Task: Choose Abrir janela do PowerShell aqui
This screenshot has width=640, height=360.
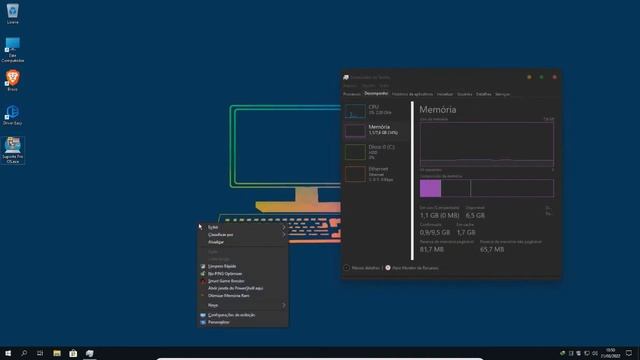Action: [242, 288]
